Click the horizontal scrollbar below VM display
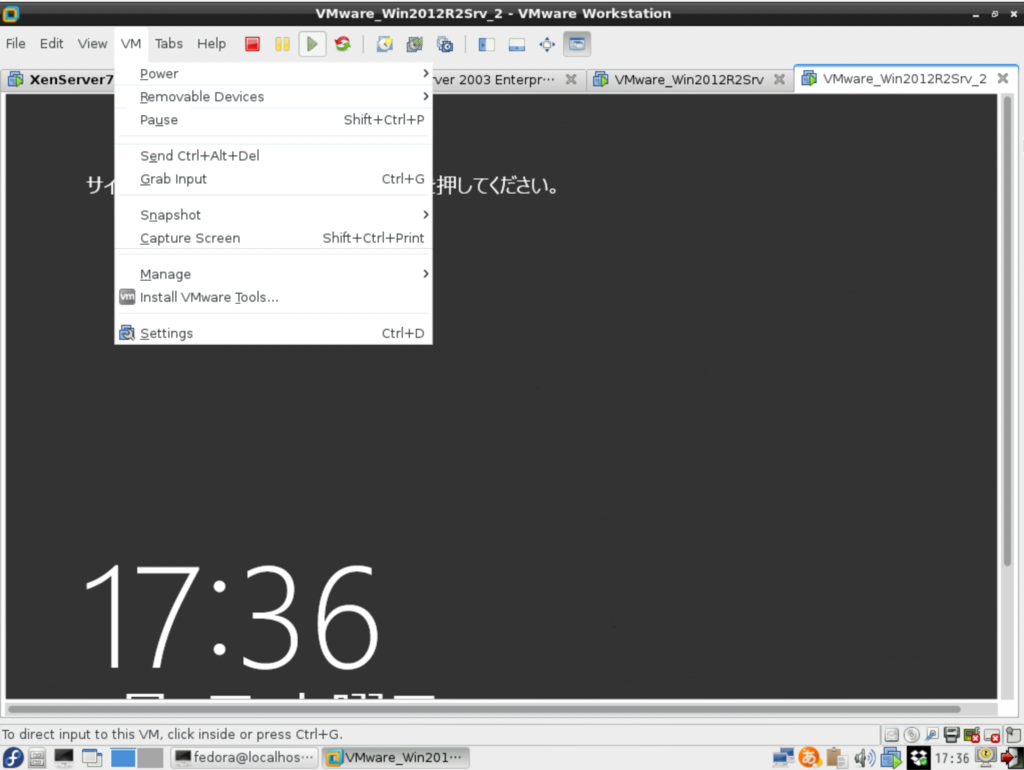The height and width of the screenshot is (770, 1024). pos(484,709)
